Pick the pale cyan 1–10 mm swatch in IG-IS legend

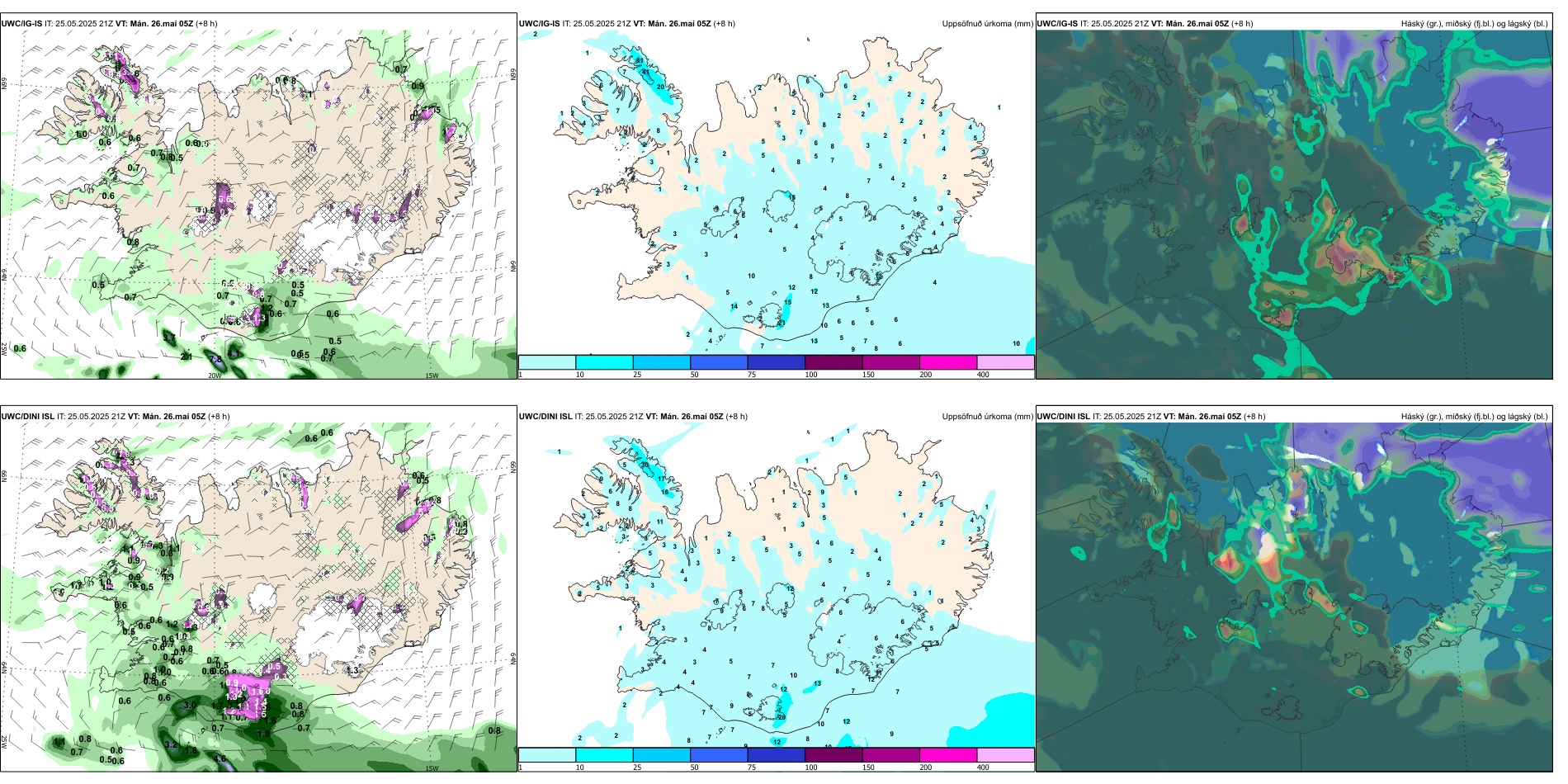pyautogui.click(x=547, y=362)
